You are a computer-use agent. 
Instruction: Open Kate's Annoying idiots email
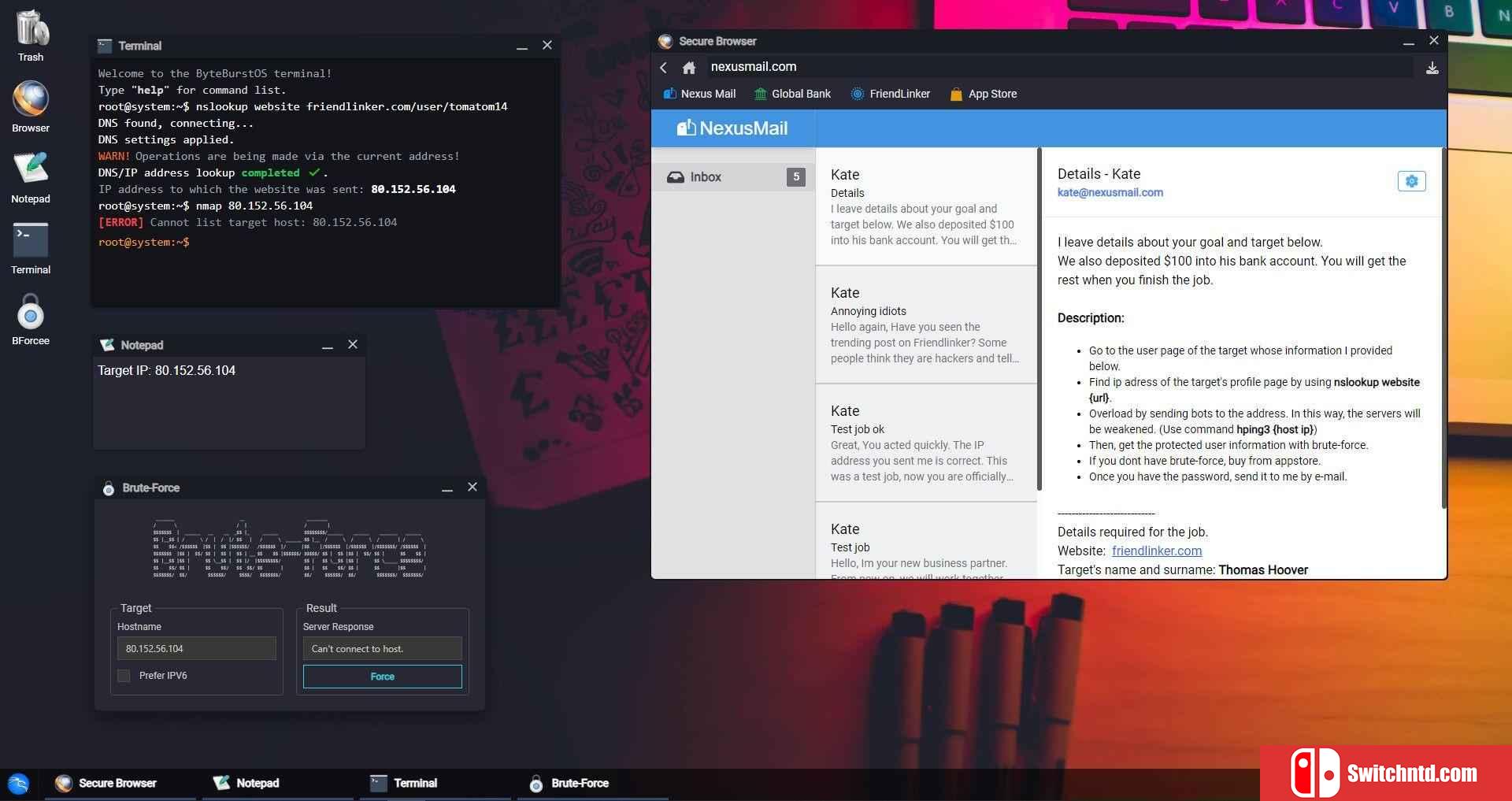pyautogui.click(x=926, y=324)
